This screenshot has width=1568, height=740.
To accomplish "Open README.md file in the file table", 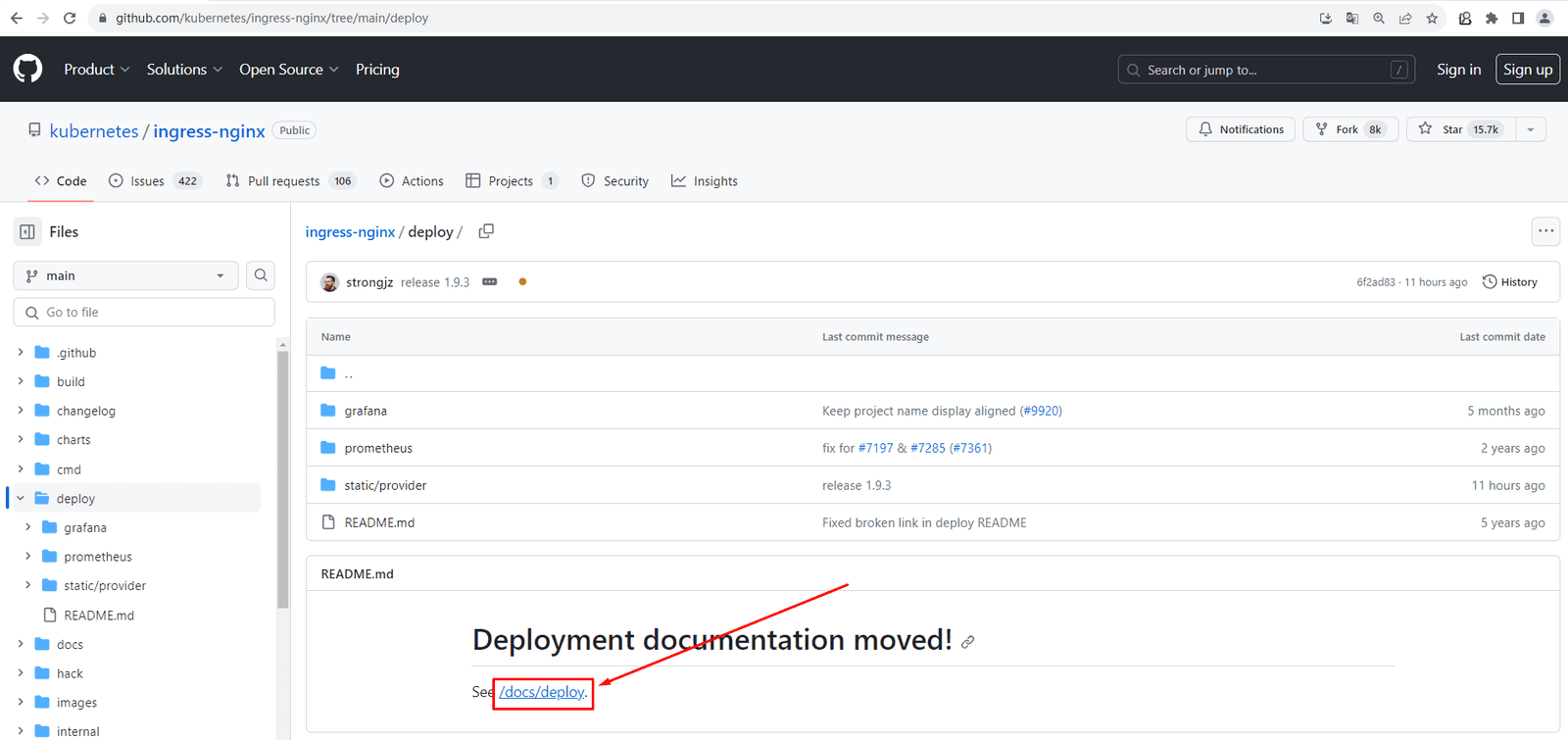I will tap(379, 522).
